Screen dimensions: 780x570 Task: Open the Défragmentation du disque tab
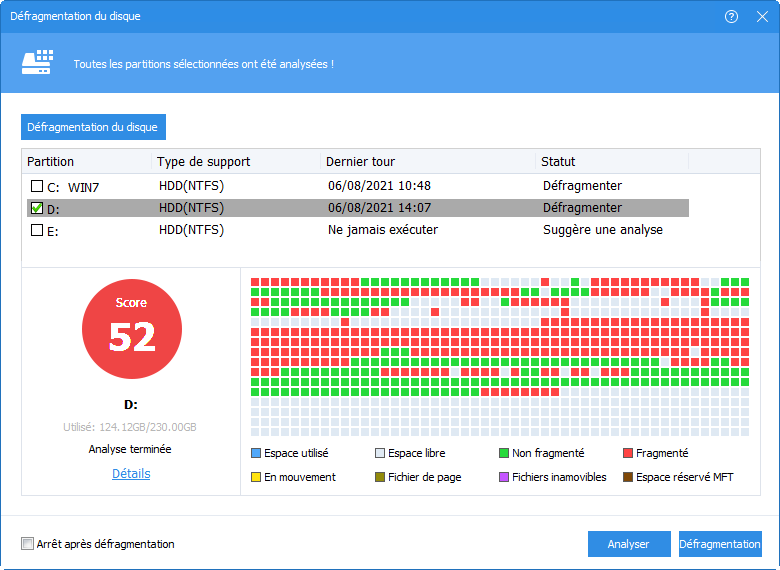click(x=94, y=127)
